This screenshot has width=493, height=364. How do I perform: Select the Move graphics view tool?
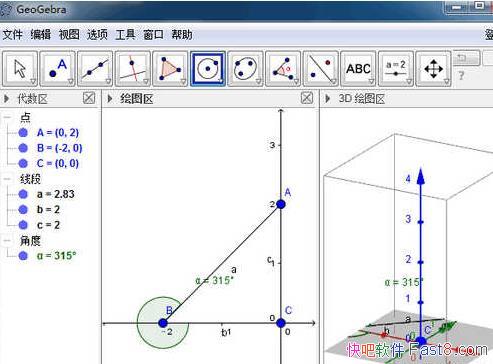tap(433, 69)
